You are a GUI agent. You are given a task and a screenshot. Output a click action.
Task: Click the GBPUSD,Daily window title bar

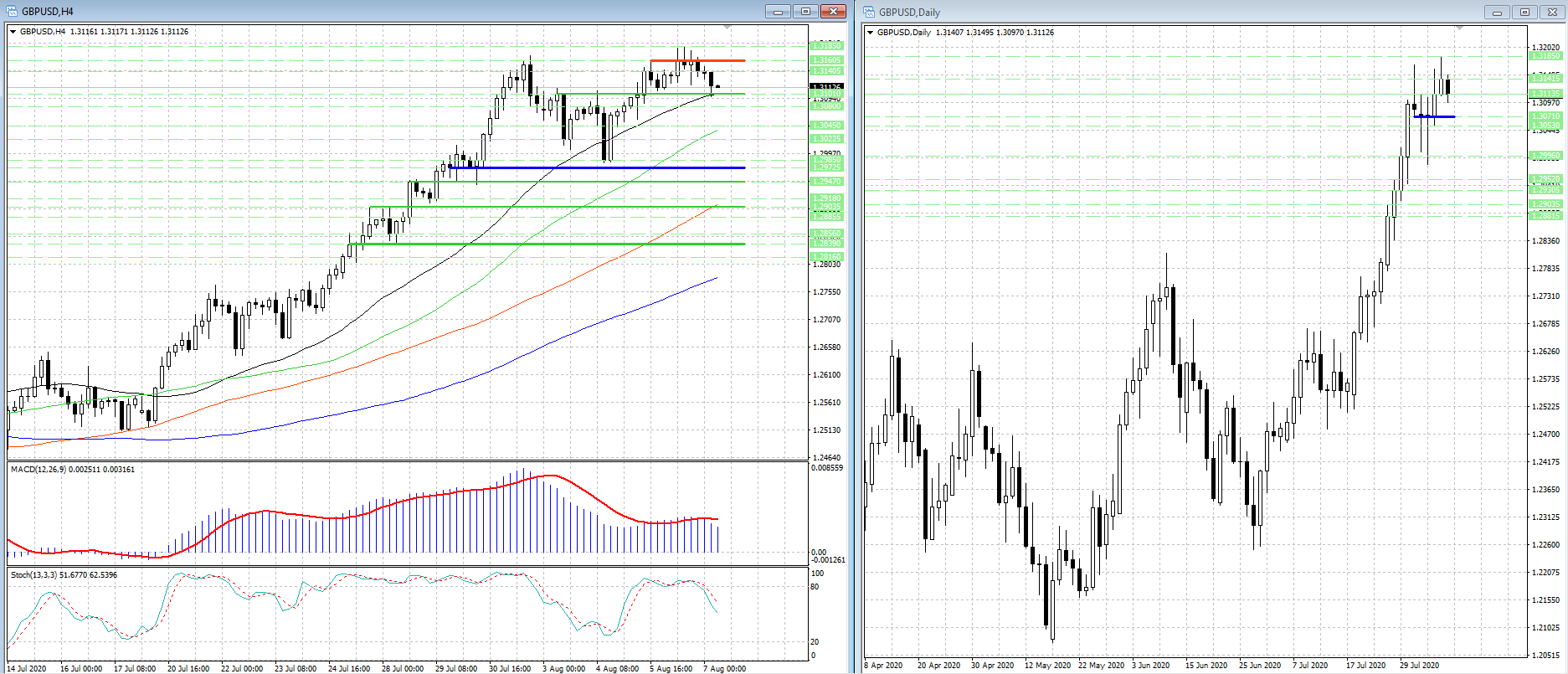[1172, 13]
